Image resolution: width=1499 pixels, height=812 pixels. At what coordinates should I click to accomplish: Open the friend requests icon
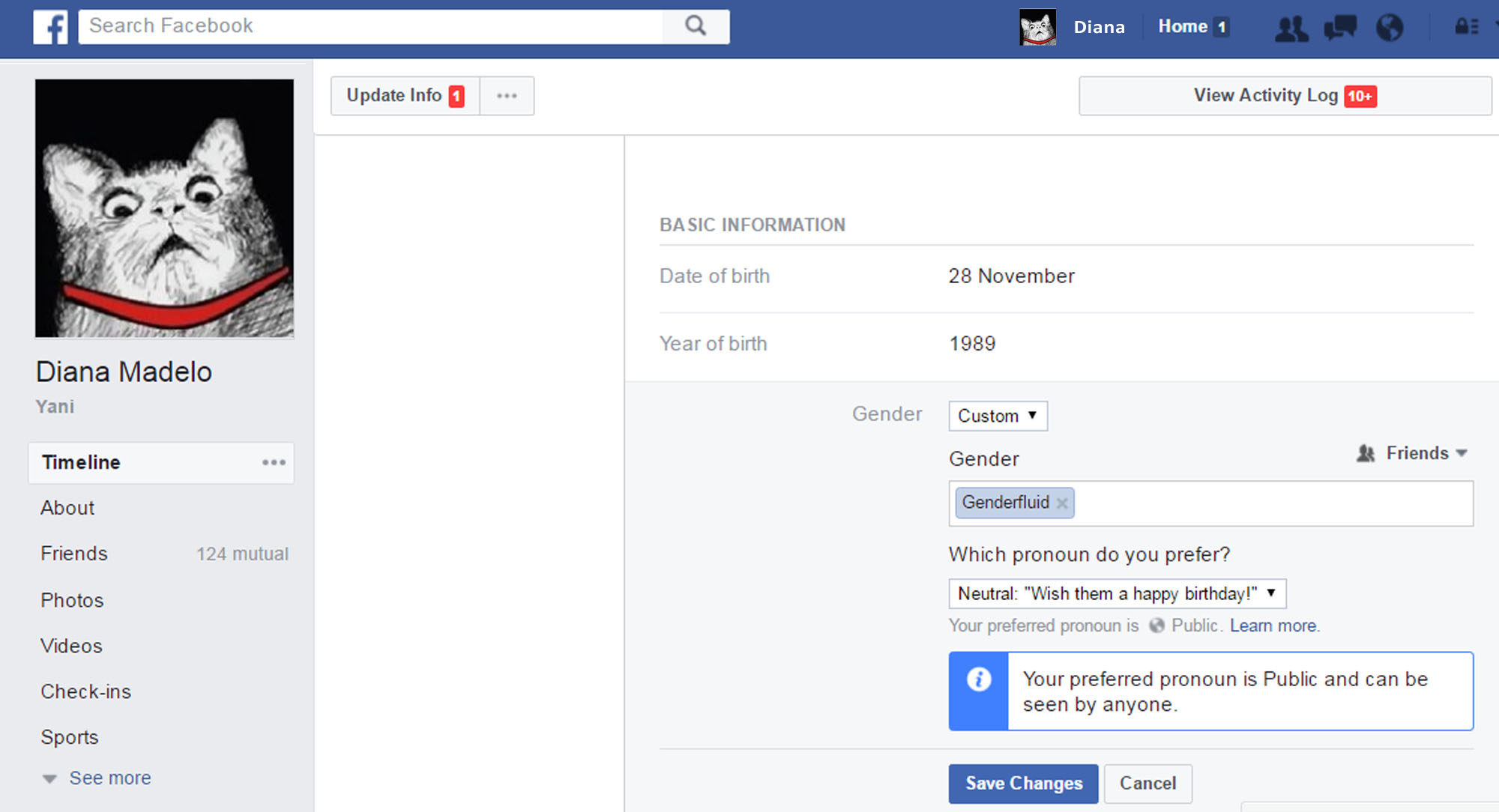(x=1291, y=28)
